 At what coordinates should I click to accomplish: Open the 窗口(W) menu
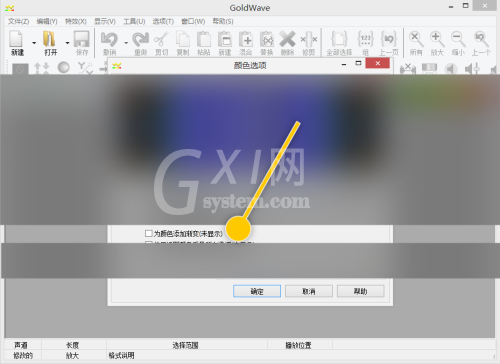[193, 21]
